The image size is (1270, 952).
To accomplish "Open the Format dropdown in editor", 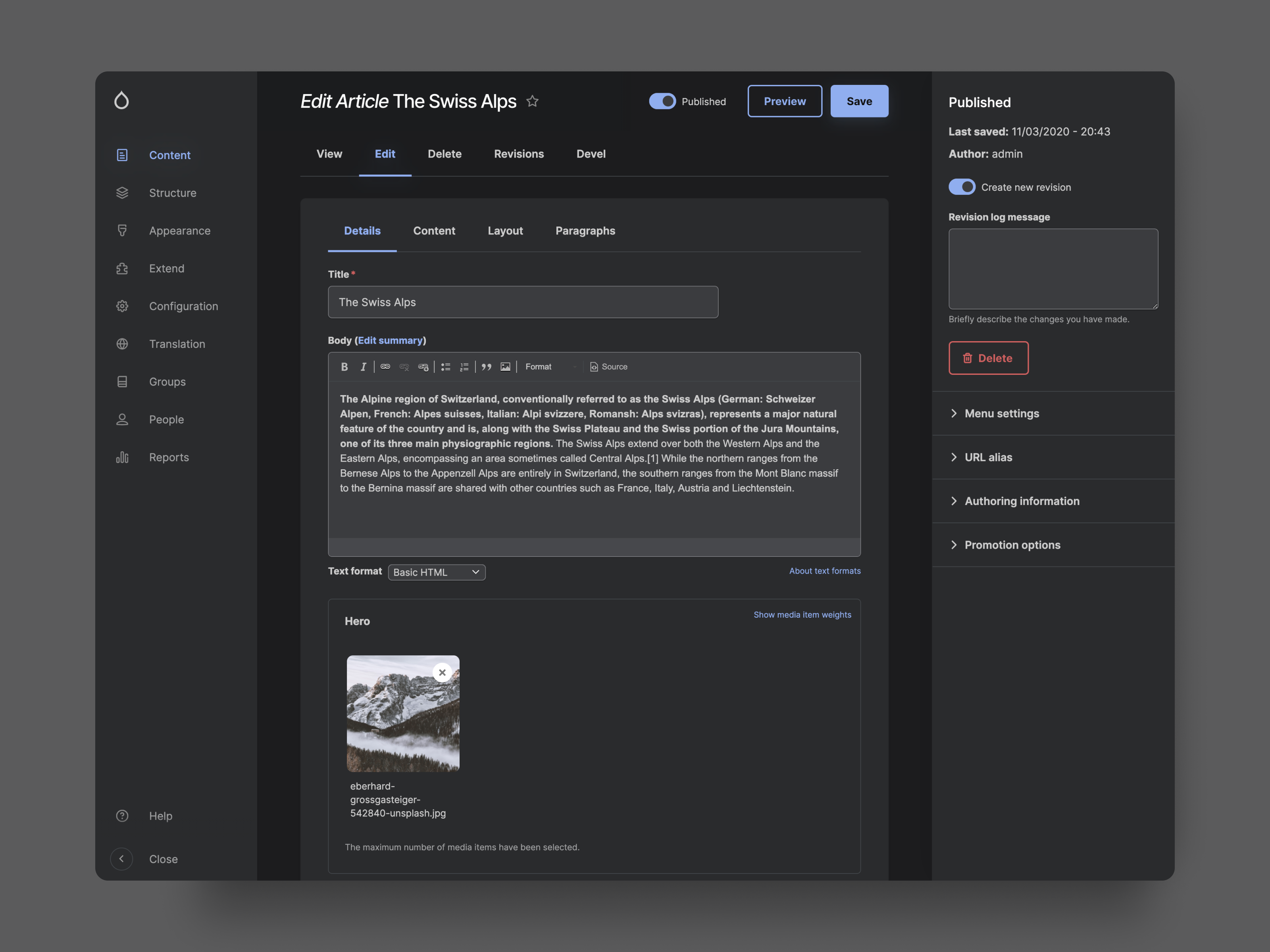I will pos(551,367).
